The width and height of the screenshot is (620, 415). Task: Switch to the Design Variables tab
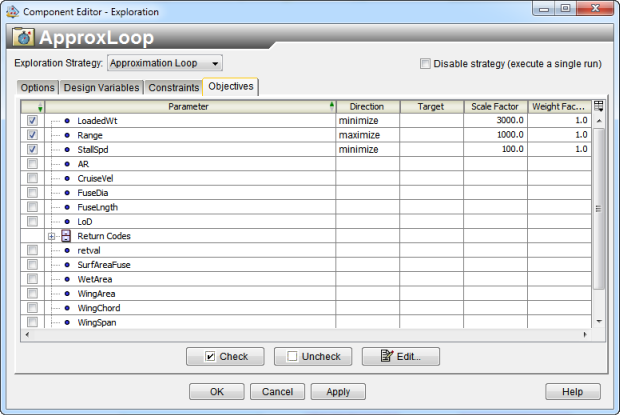click(x=103, y=88)
